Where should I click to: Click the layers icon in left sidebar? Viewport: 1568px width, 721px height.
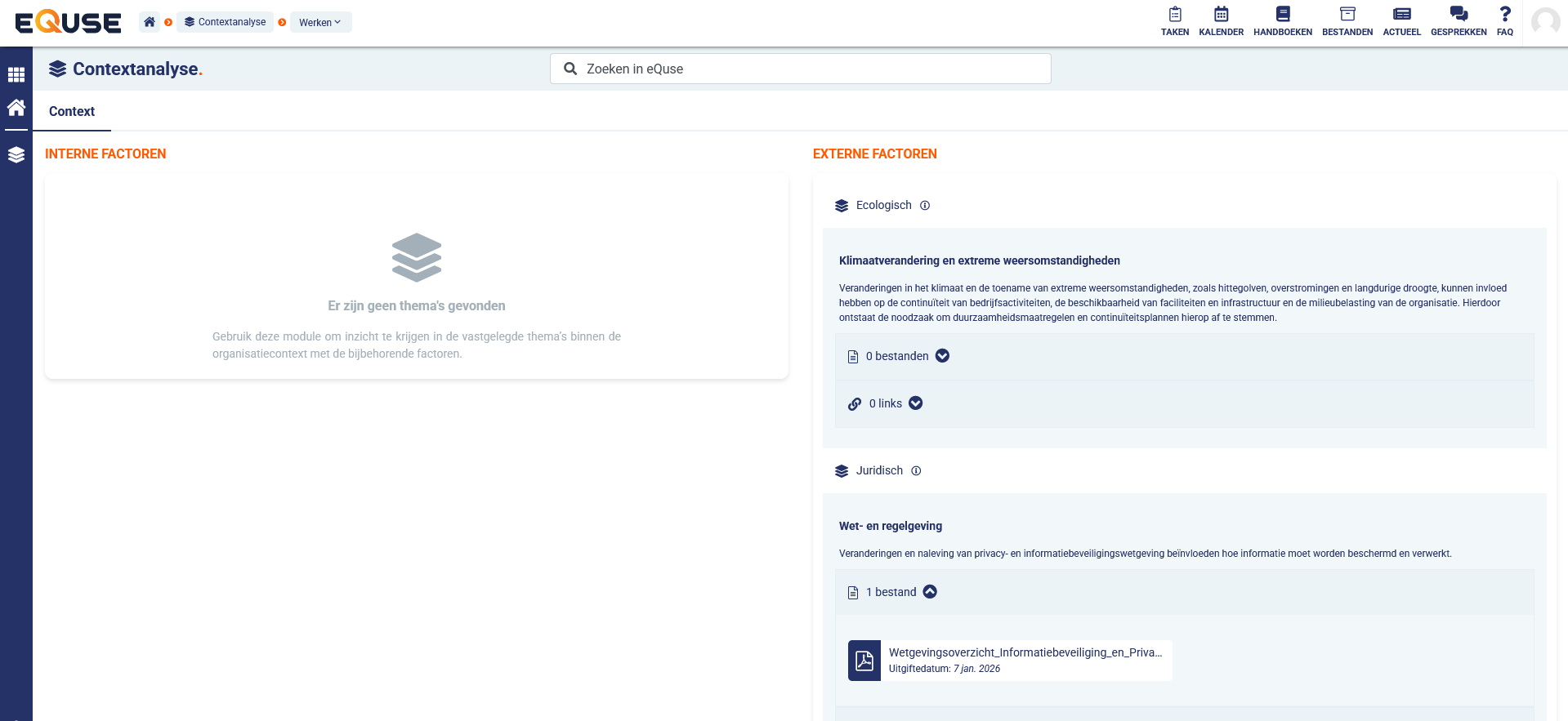(16, 155)
